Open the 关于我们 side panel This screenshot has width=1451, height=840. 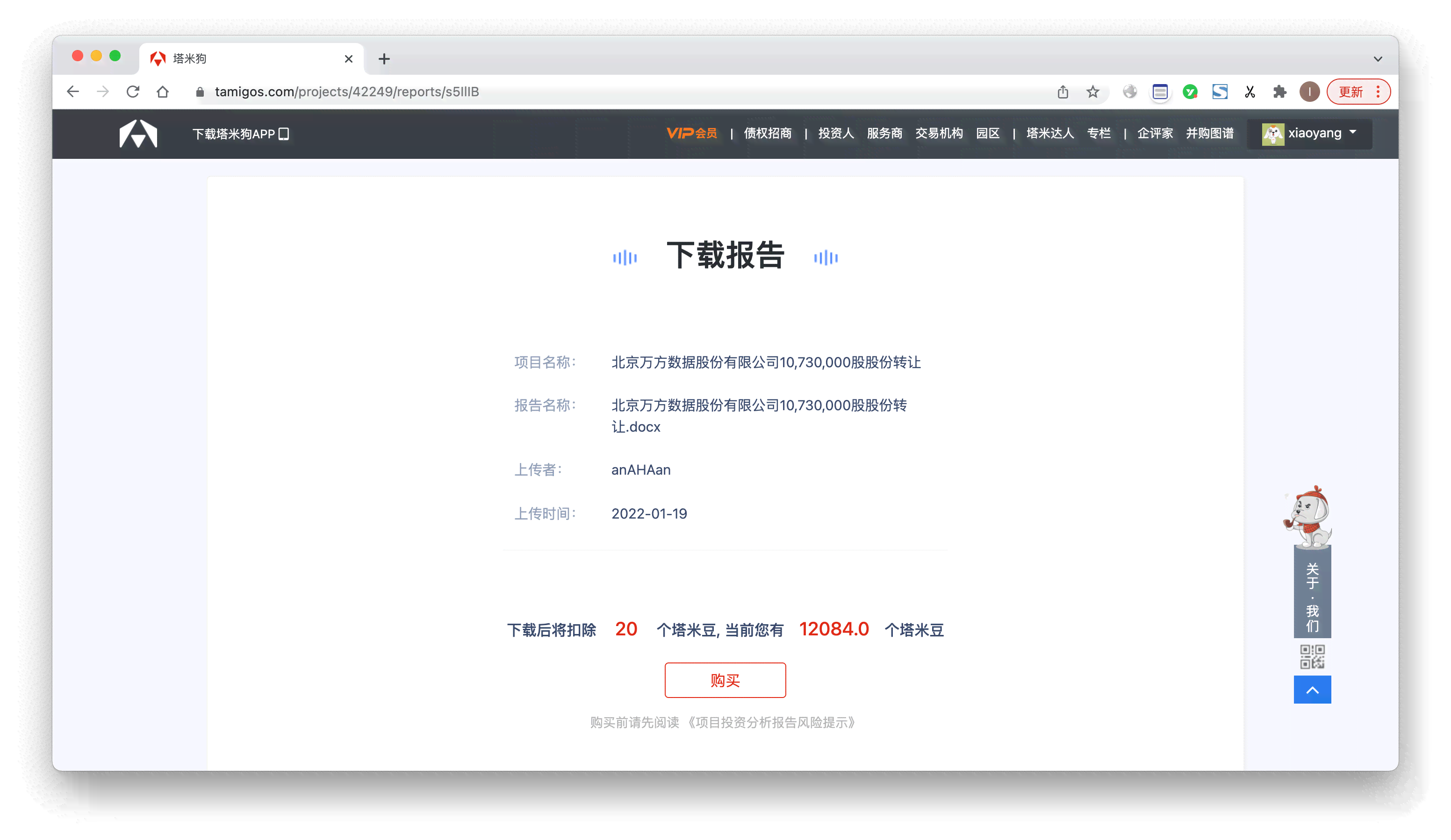coord(1312,592)
